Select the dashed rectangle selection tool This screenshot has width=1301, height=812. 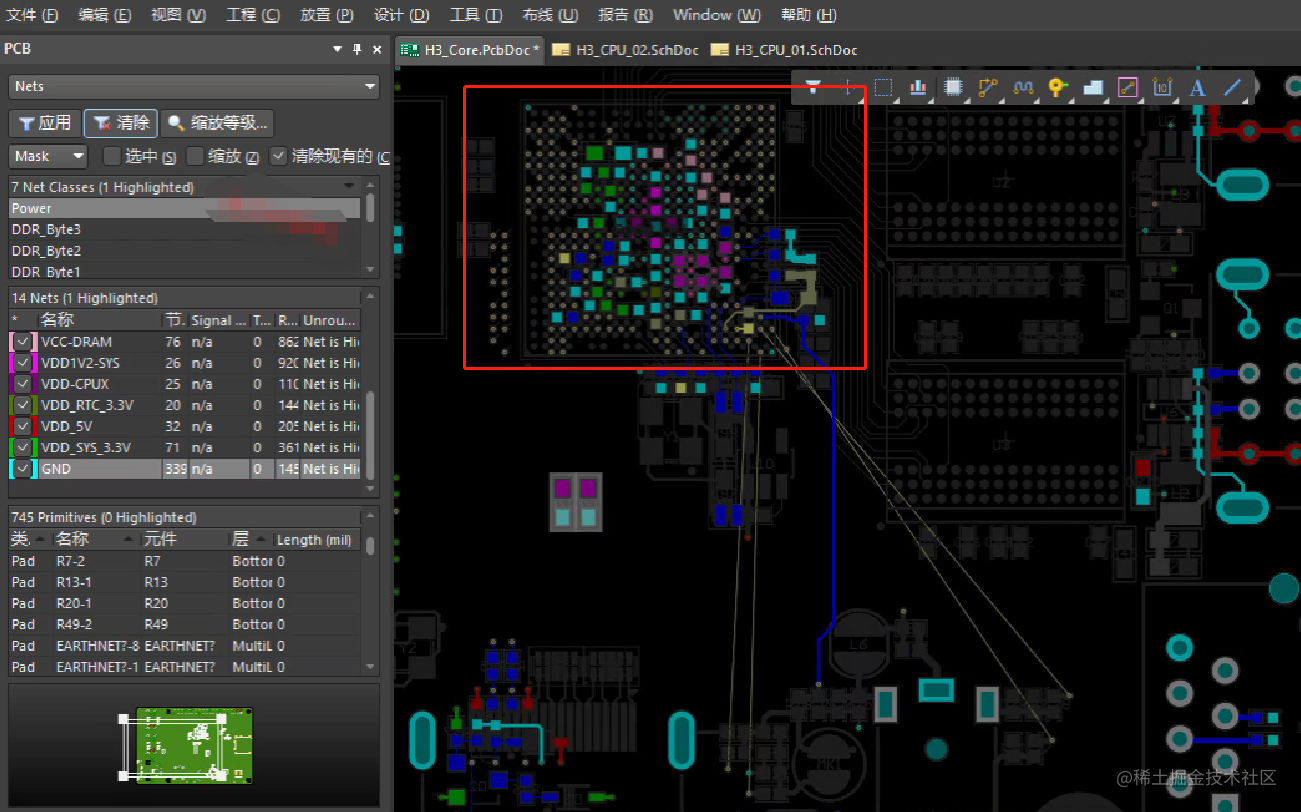[882, 87]
